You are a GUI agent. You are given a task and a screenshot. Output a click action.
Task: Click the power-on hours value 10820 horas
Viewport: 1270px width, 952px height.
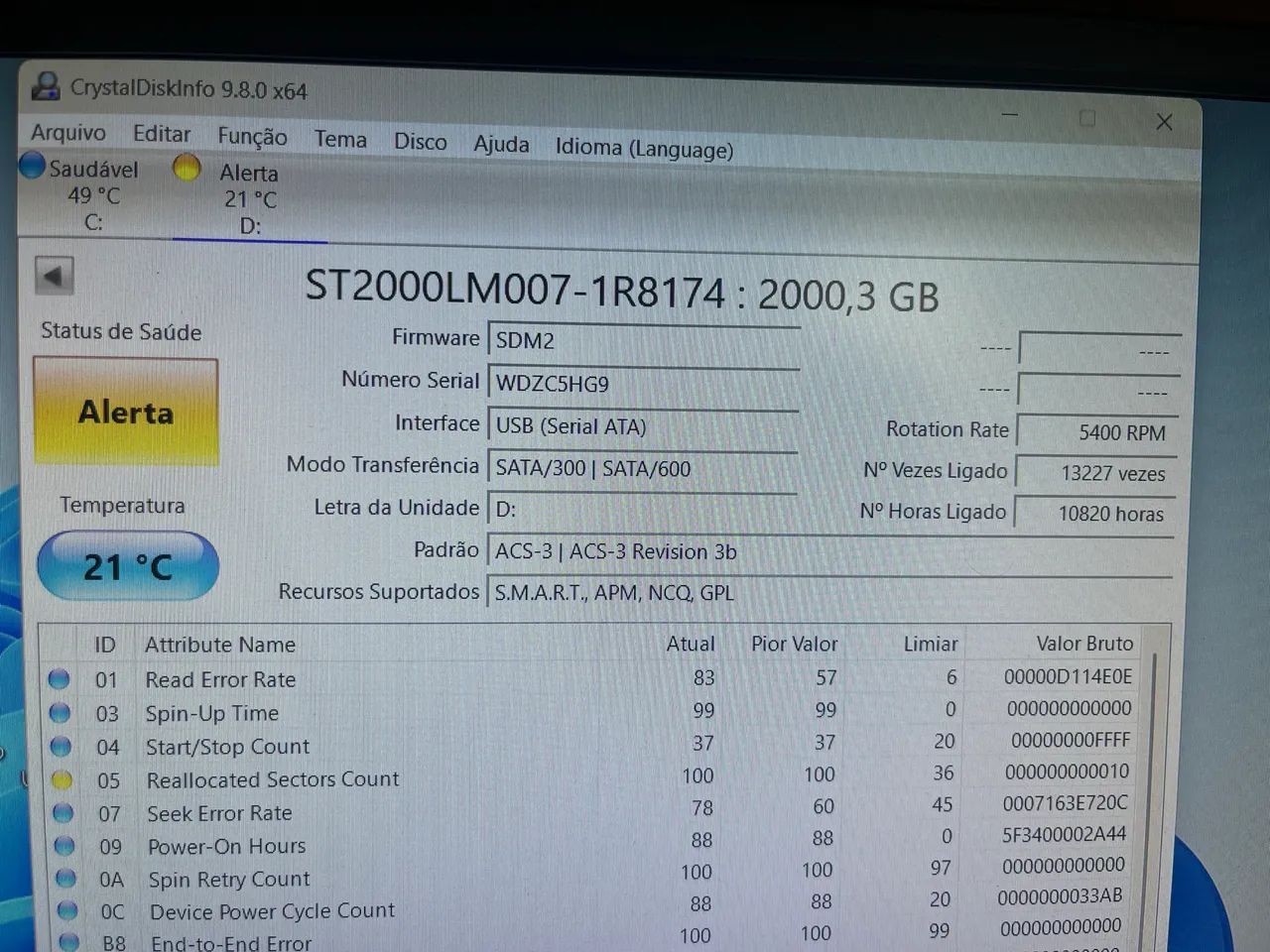(1095, 514)
